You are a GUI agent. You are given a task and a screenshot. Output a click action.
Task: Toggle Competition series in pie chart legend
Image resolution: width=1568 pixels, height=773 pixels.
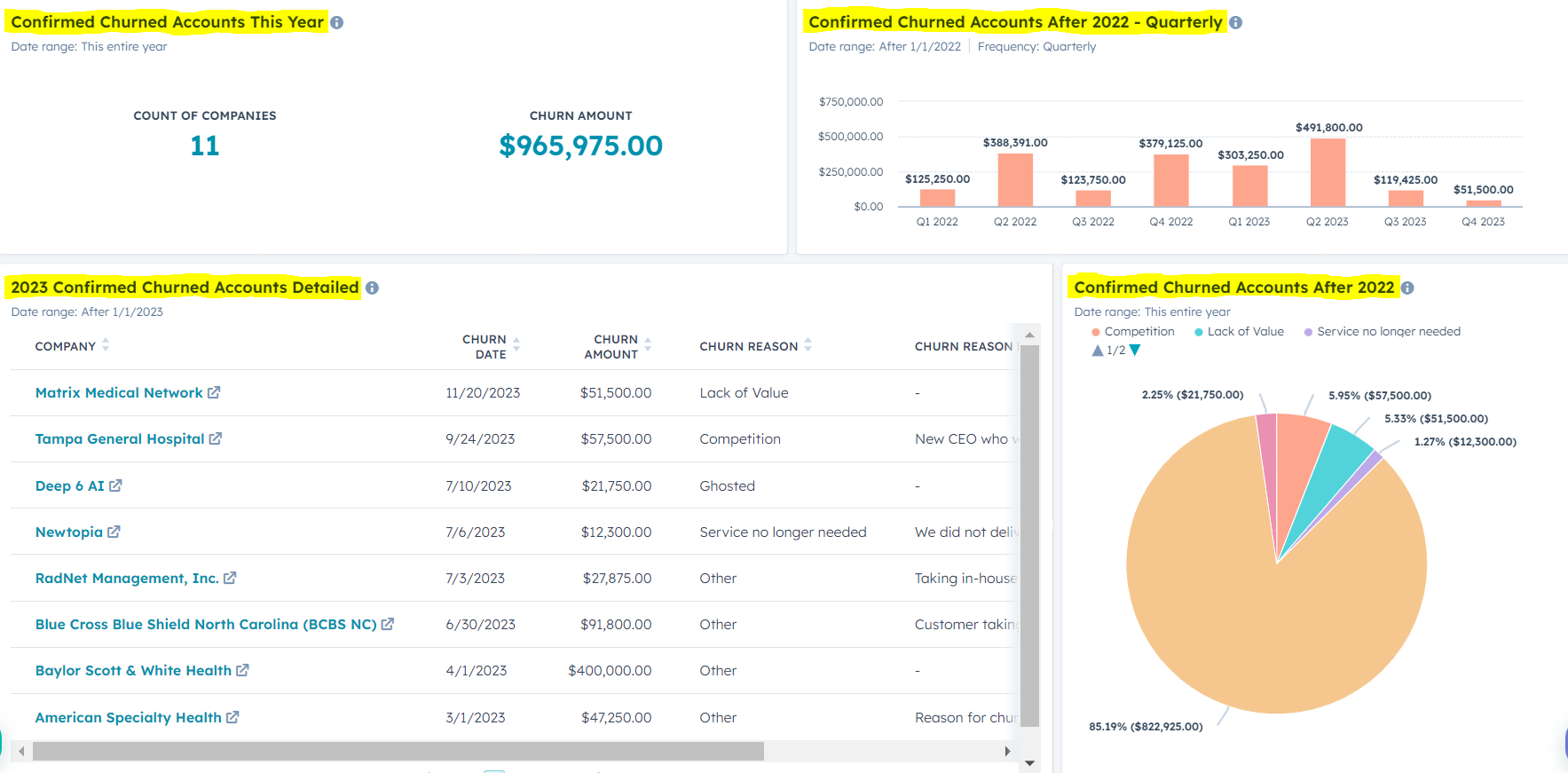coord(1133,332)
